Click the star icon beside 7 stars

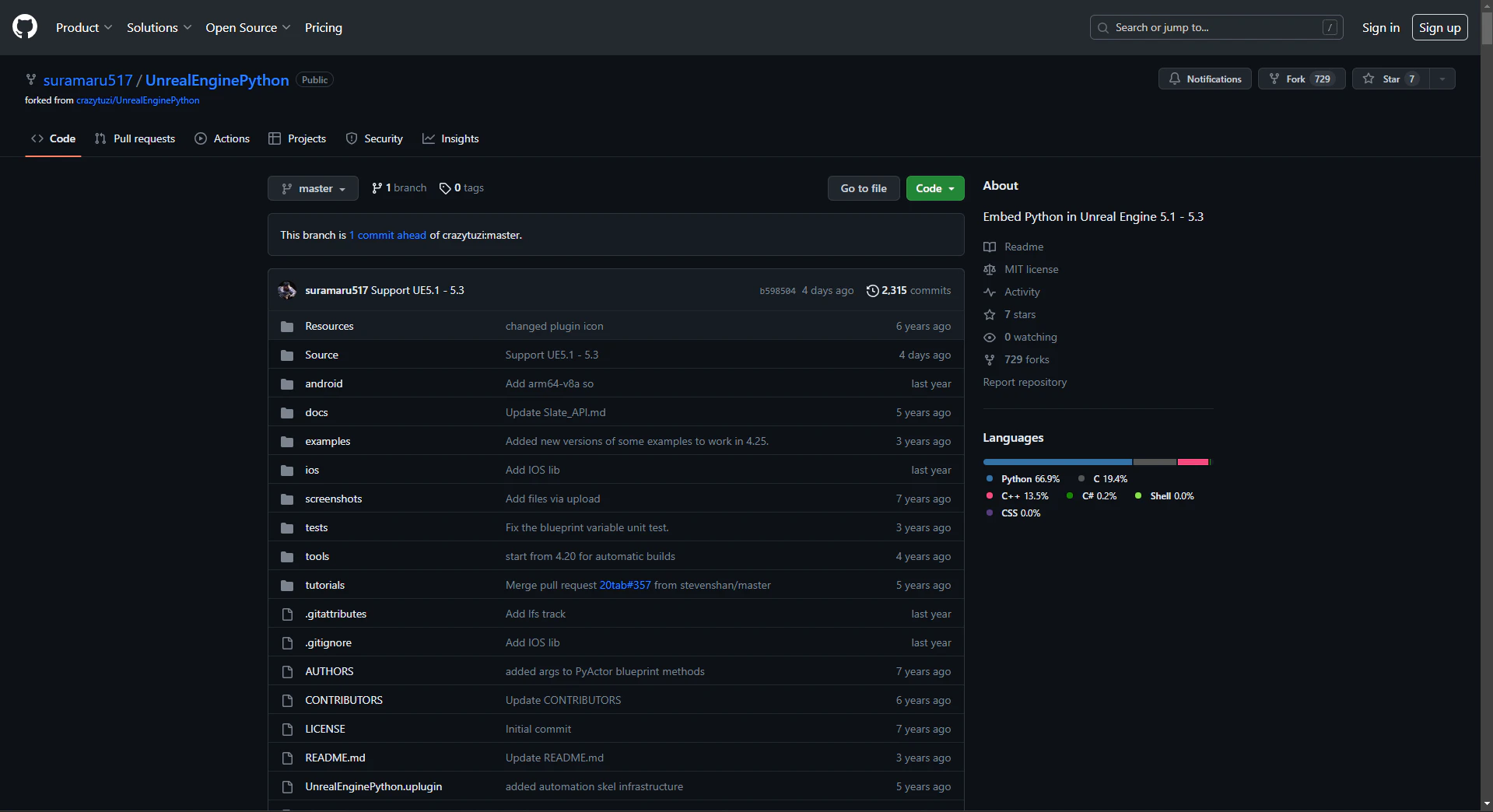pos(990,314)
